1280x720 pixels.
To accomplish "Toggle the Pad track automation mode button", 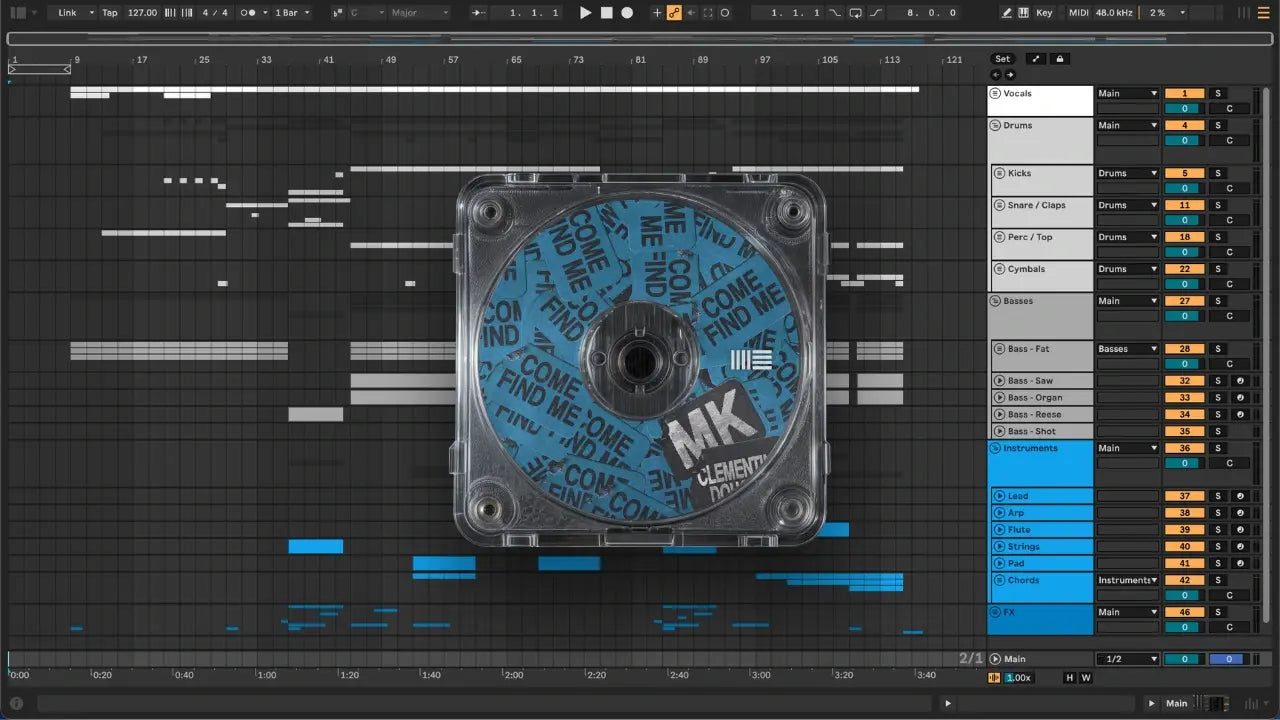I will (x=1240, y=564).
